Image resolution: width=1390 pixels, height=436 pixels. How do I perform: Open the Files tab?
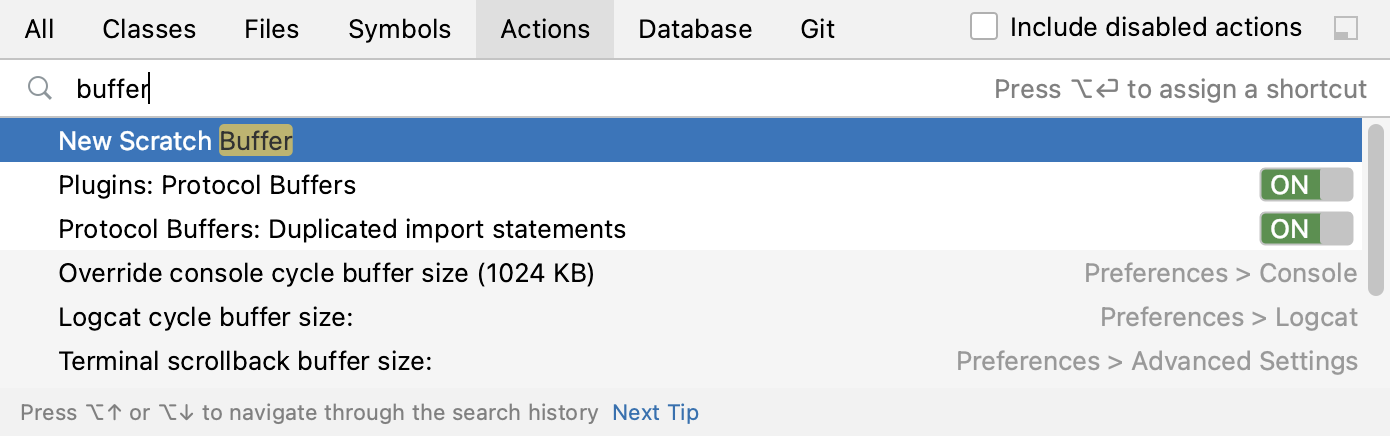pyautogui.click(x=271, y=29)
